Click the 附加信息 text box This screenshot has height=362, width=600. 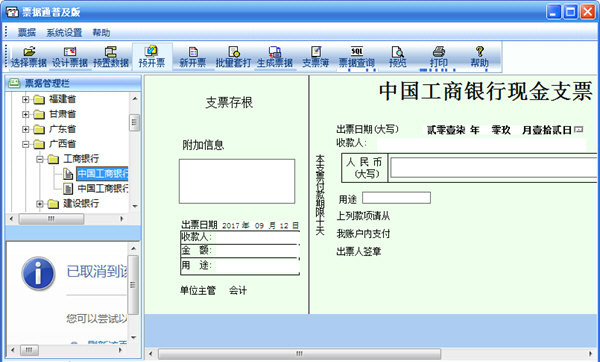point(237,181)
